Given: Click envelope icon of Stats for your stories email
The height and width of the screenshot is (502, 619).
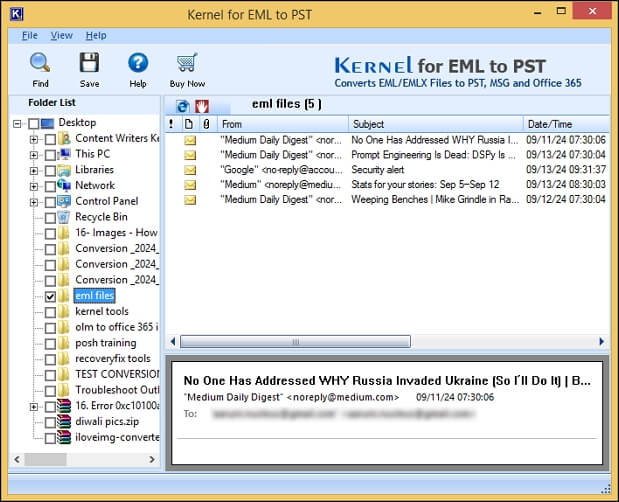Looking at the screenshot, I should coord(190,185).
